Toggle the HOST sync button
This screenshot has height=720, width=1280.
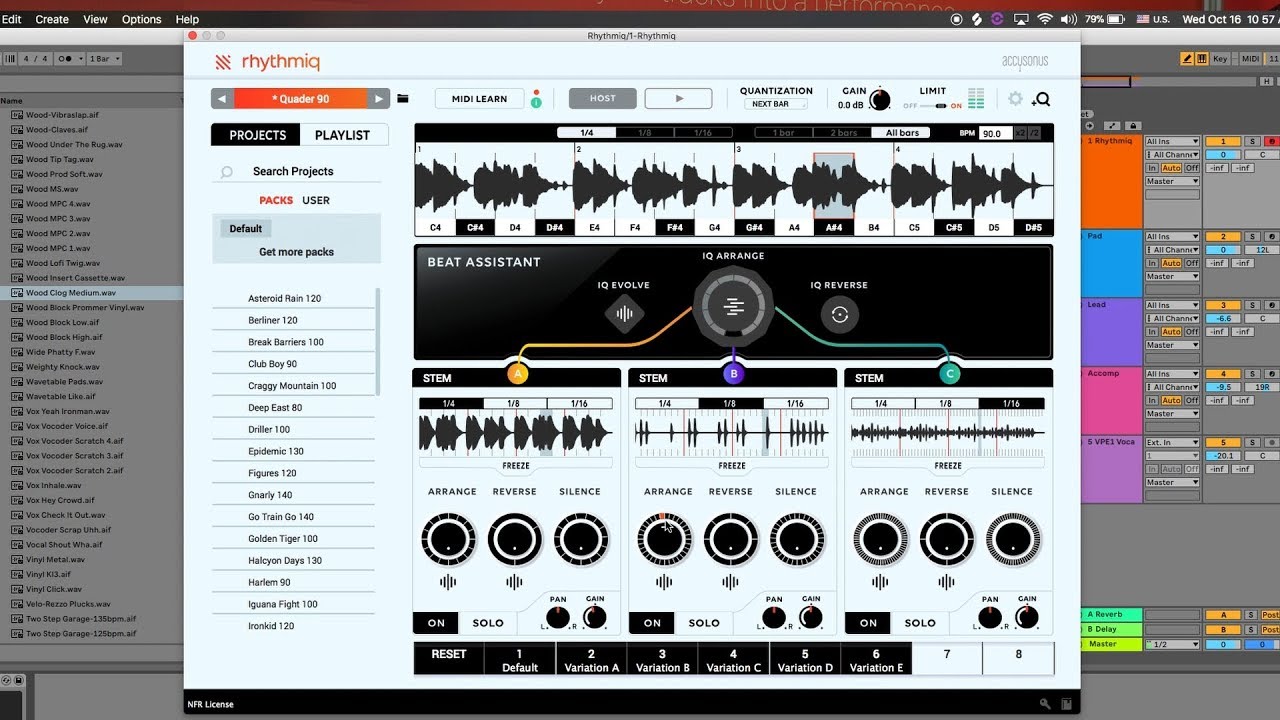(603, 98)
